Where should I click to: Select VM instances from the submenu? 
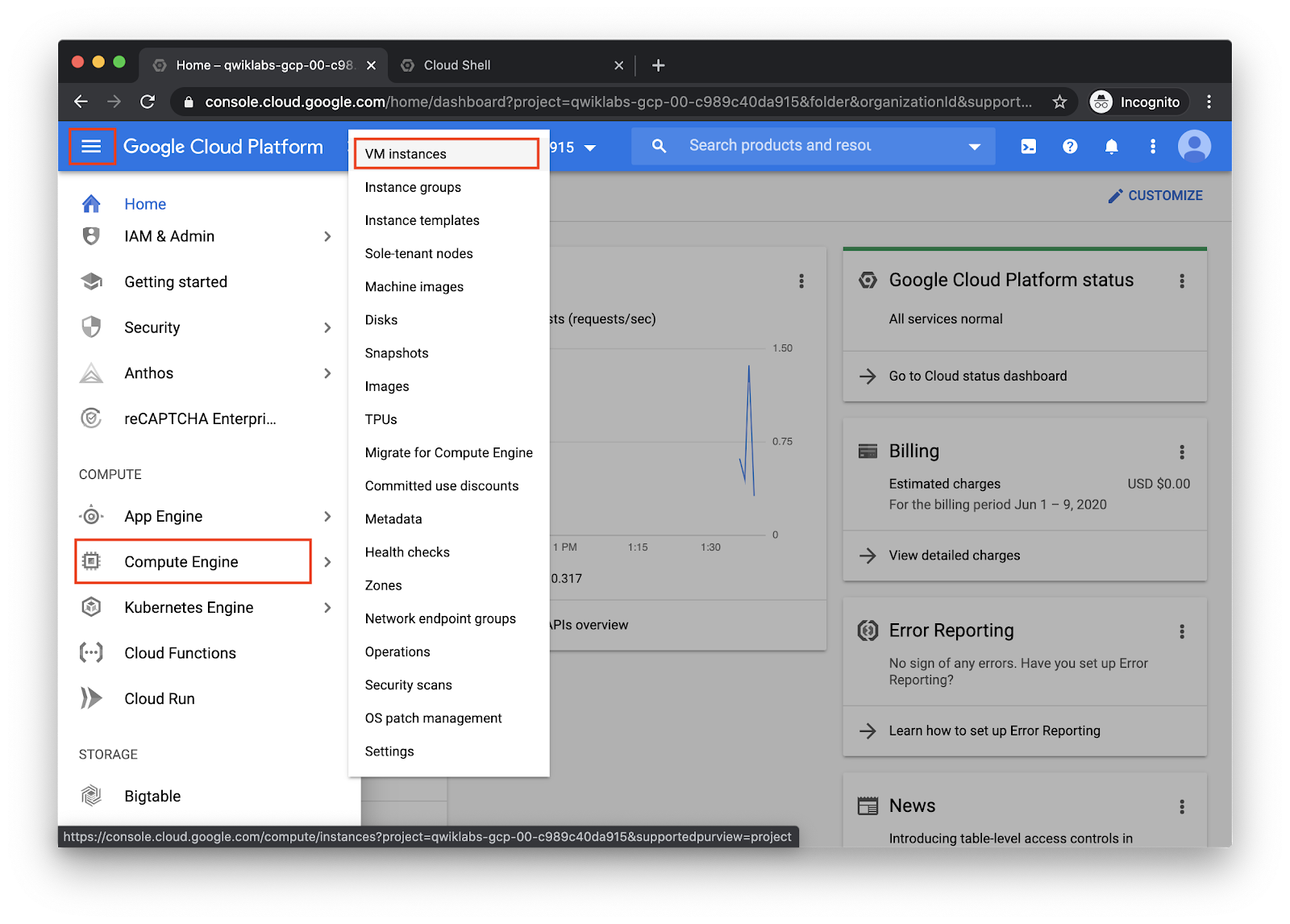click(447, 153)
